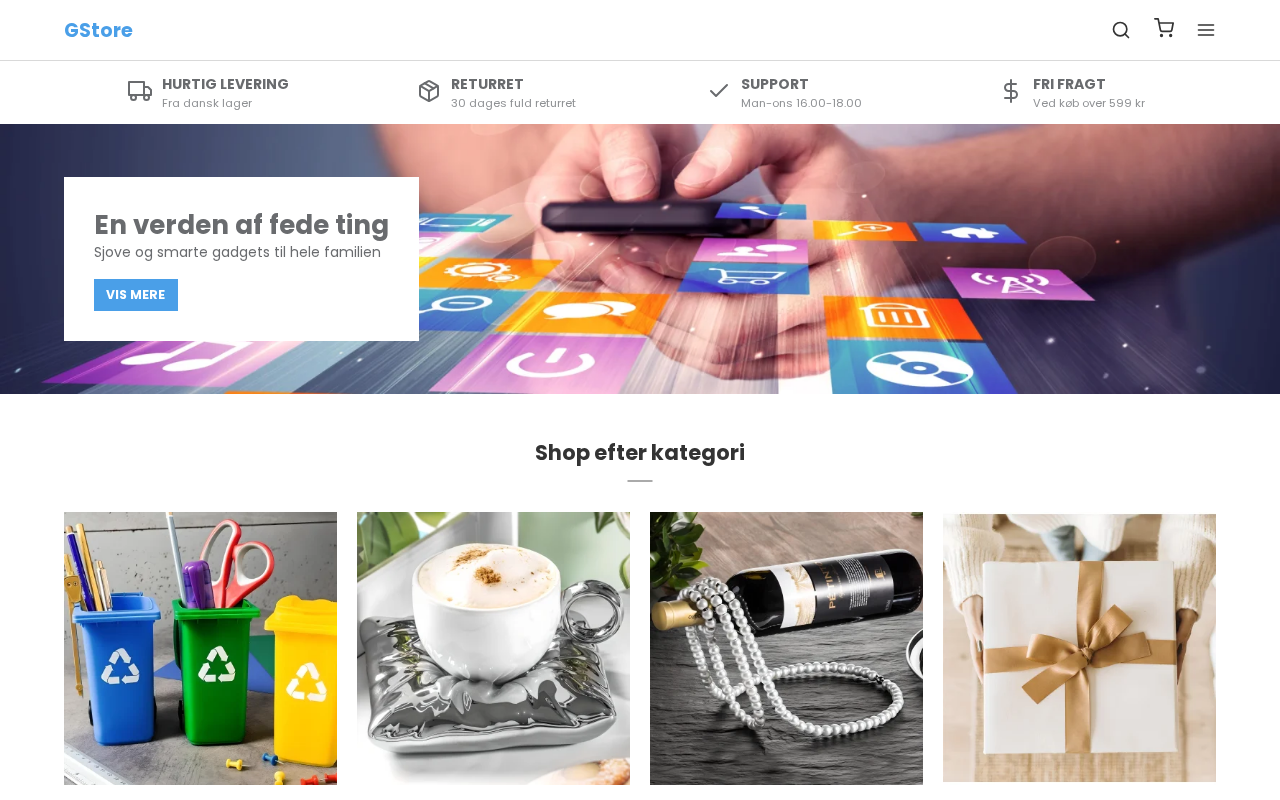Click the support checkmark icon
The height and width of the screenshot is (800, 1280).
click(x=719, y=91)
